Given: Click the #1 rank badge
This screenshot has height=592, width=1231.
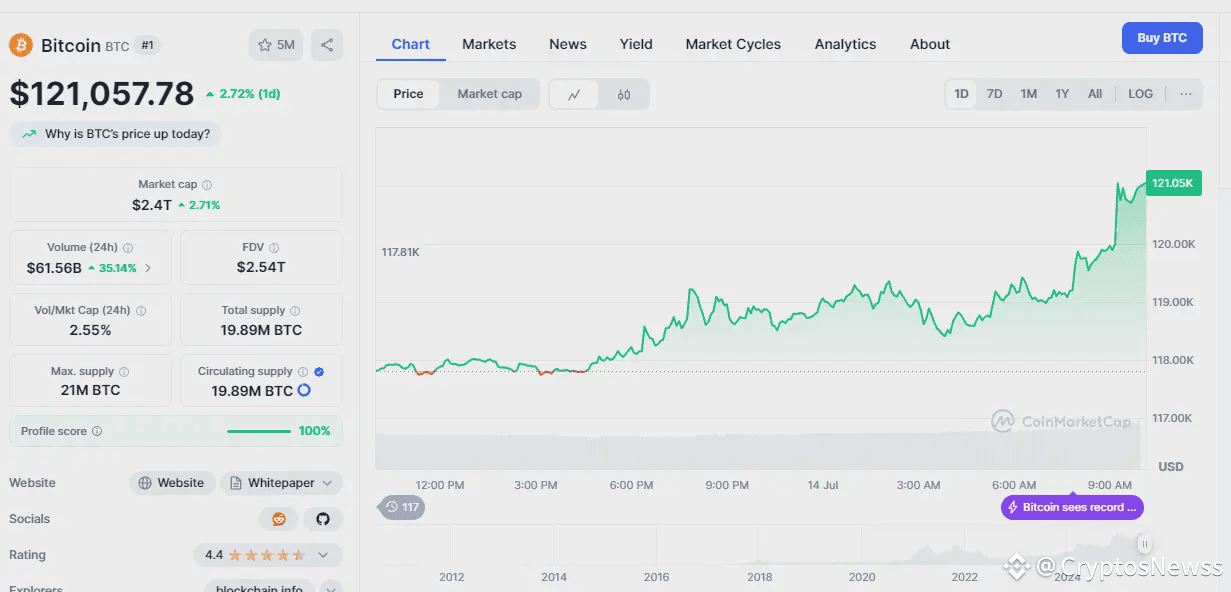Looking at the screenshot, I should coord(148,45).
